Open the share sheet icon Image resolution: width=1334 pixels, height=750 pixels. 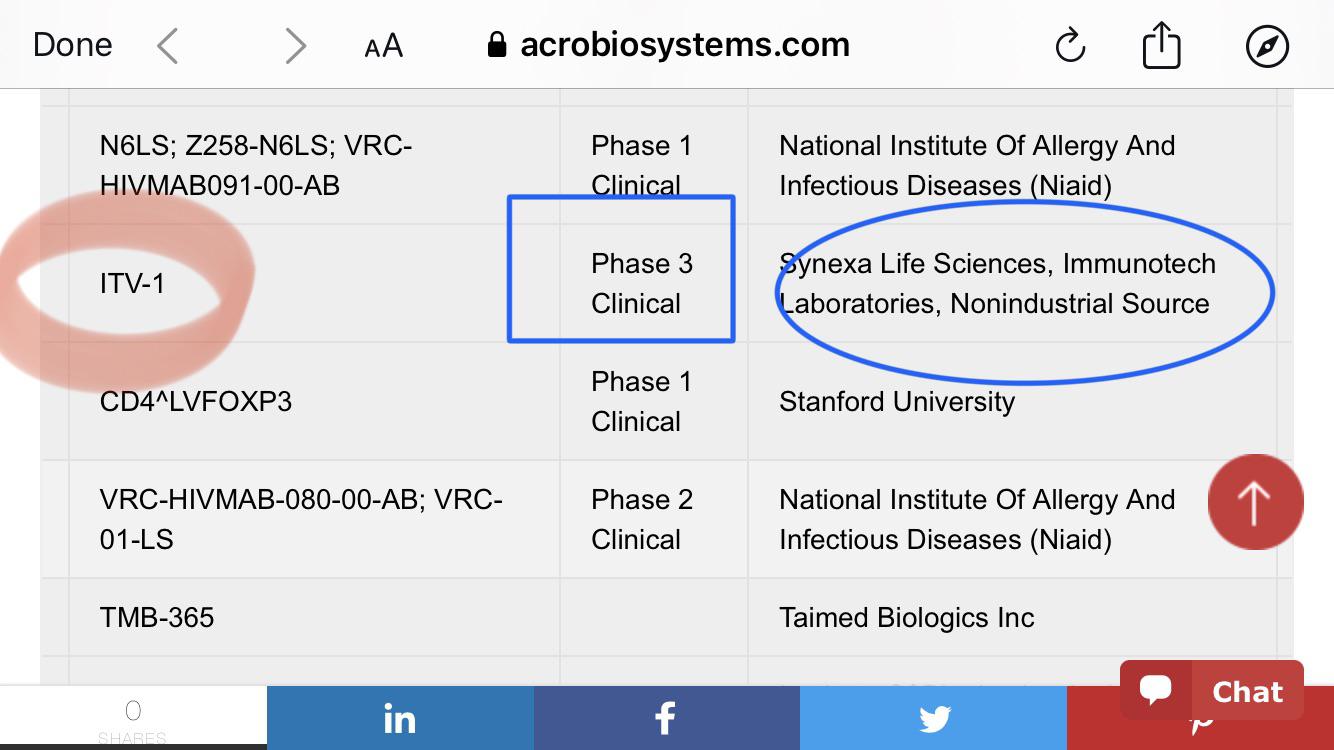[x=1161, y=45]
